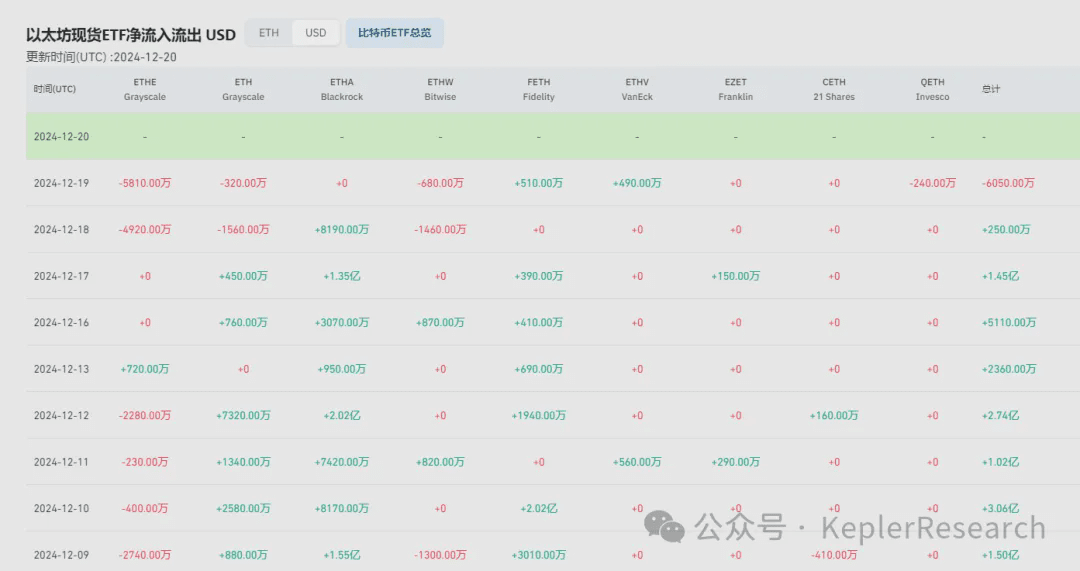Select the 2024-12-12 date cell
The image size is (1080, 571).
tap(61, 415)
